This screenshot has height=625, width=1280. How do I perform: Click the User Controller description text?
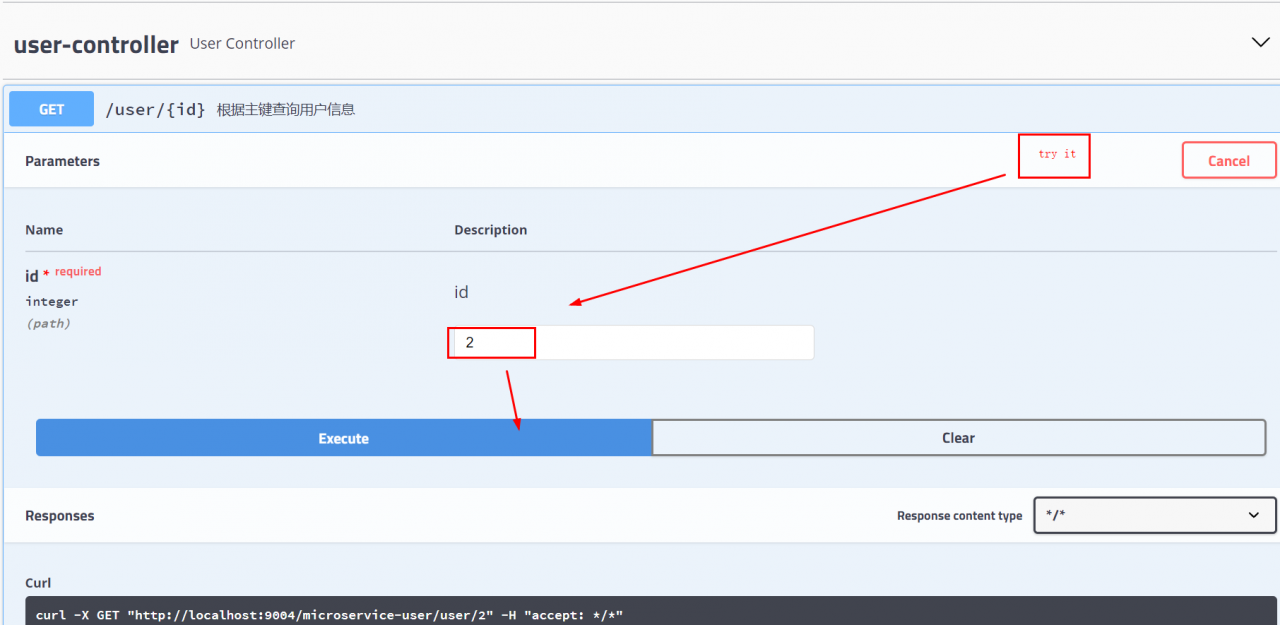pyautogui.click(x=242, y=44)
